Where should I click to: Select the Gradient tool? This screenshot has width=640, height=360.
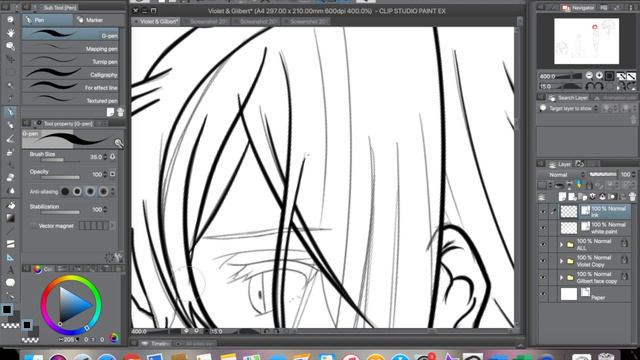point(11,218)
